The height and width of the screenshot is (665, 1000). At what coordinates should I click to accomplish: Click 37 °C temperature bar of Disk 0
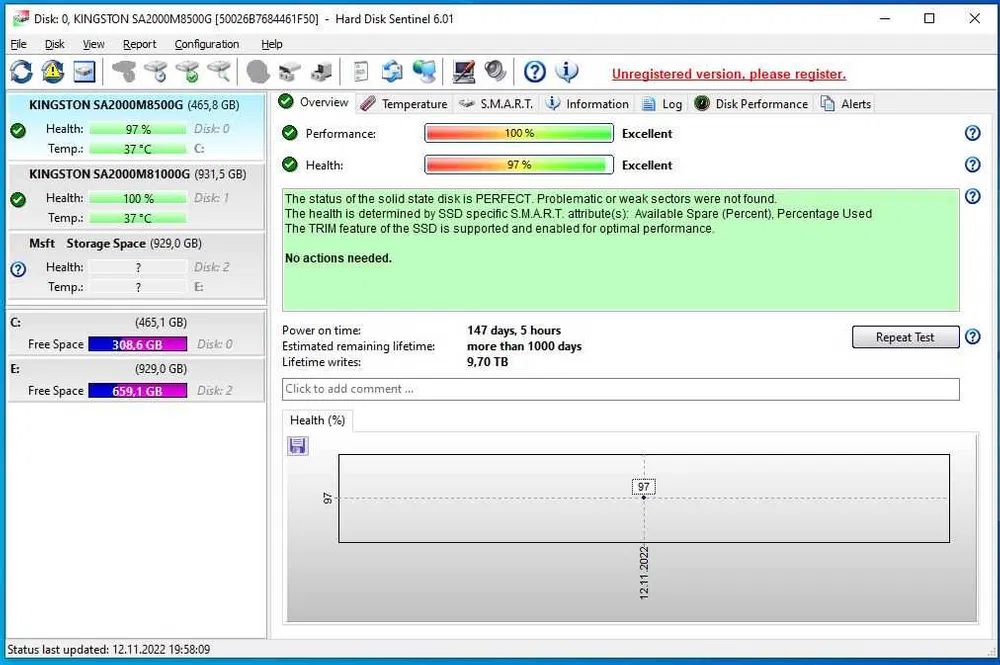[x=138, y=149]
